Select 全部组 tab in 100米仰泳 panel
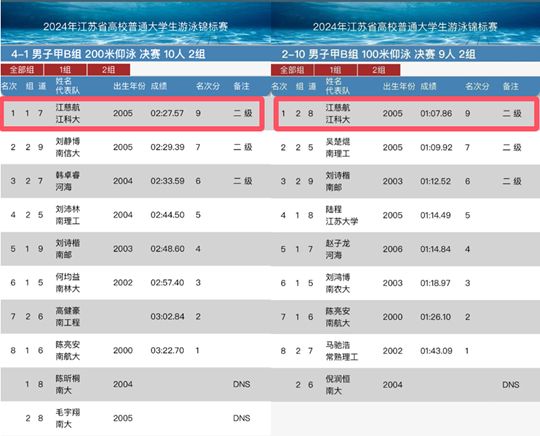 292,70
